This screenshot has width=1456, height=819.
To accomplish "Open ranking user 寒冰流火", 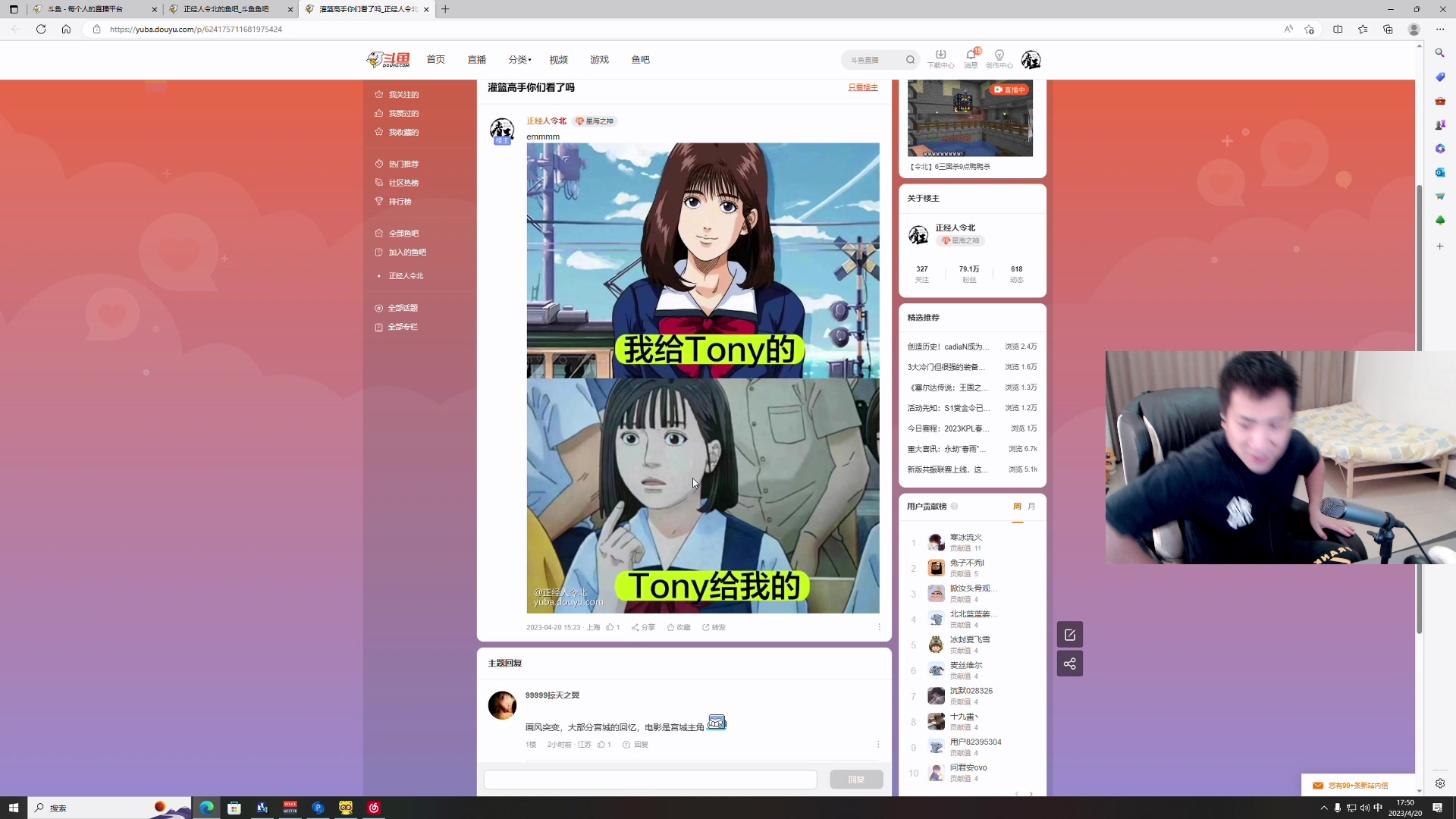I will 965,537.
